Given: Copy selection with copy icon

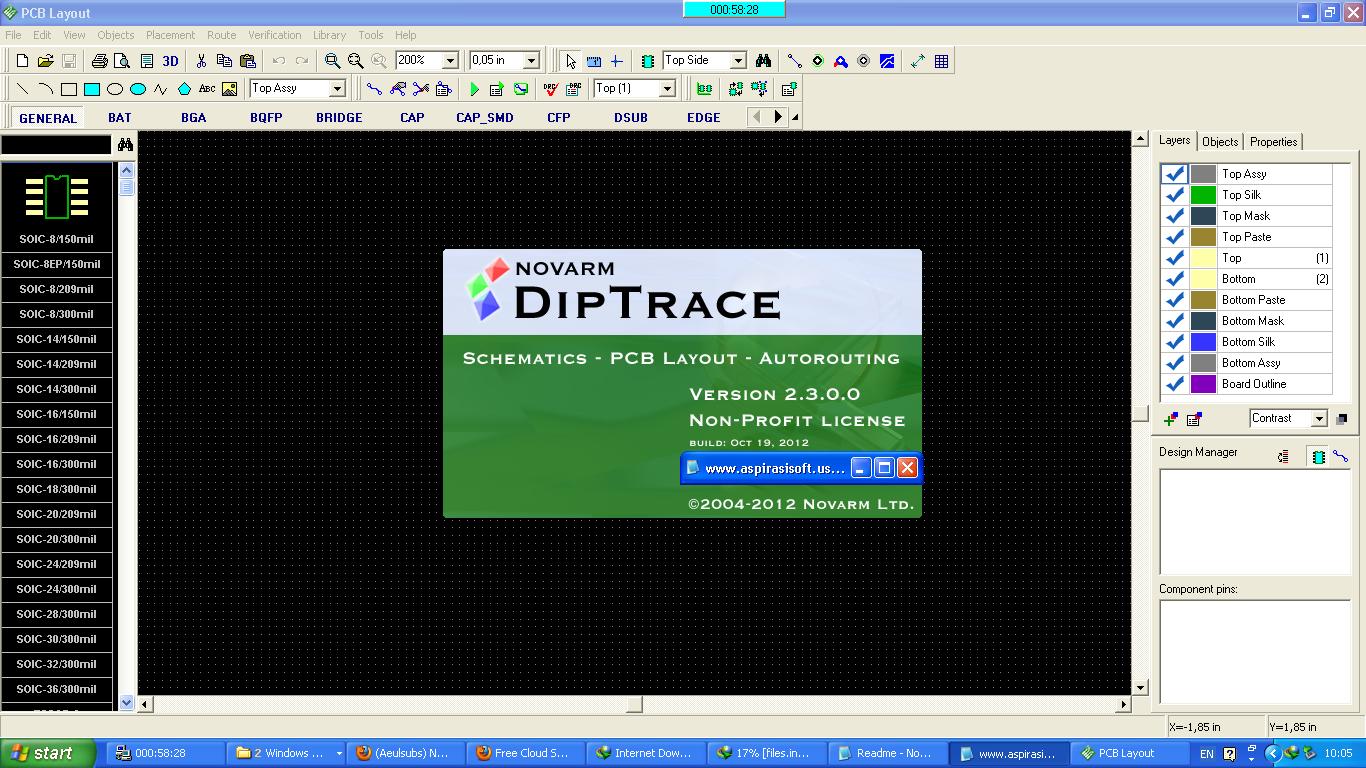Looking at the screenshot, I should pos(224,61).
